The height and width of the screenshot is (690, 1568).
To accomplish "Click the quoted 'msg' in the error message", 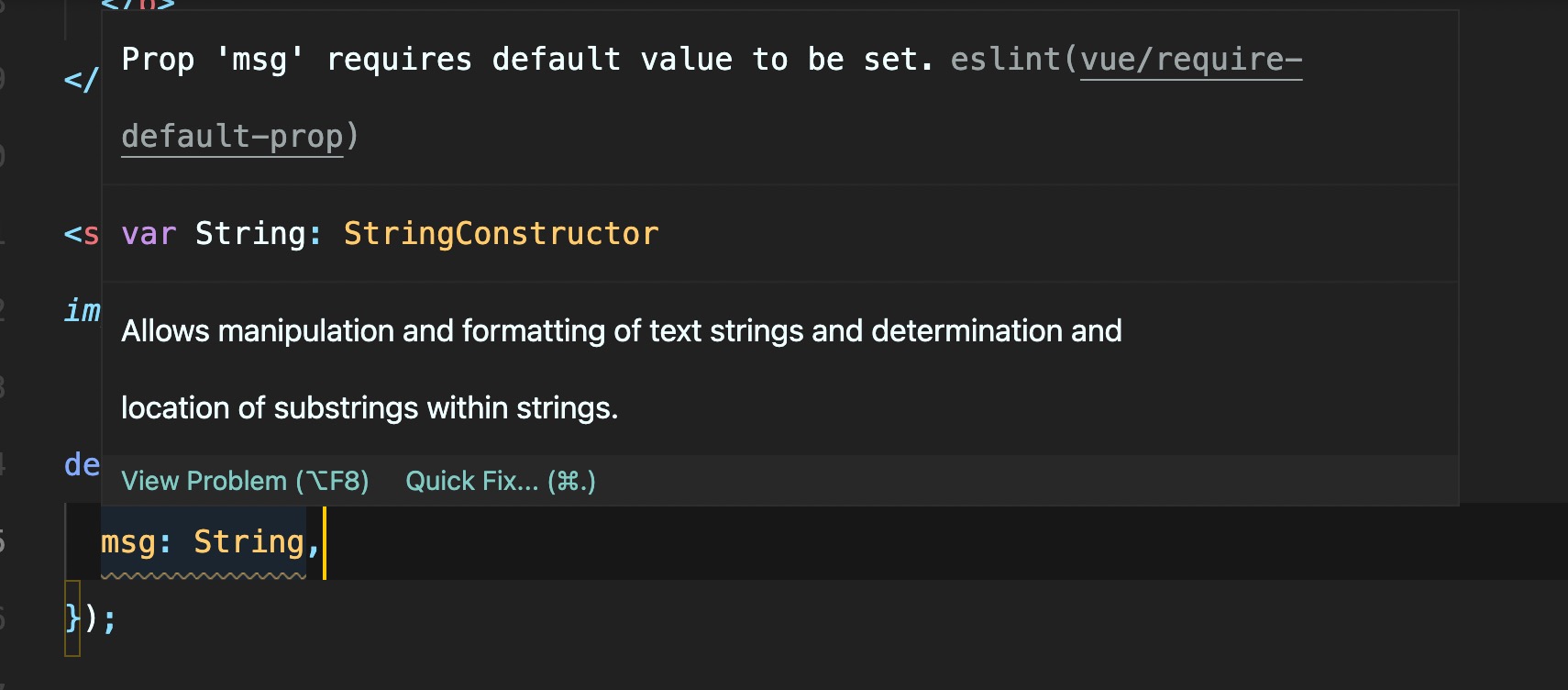I will 259,61.
